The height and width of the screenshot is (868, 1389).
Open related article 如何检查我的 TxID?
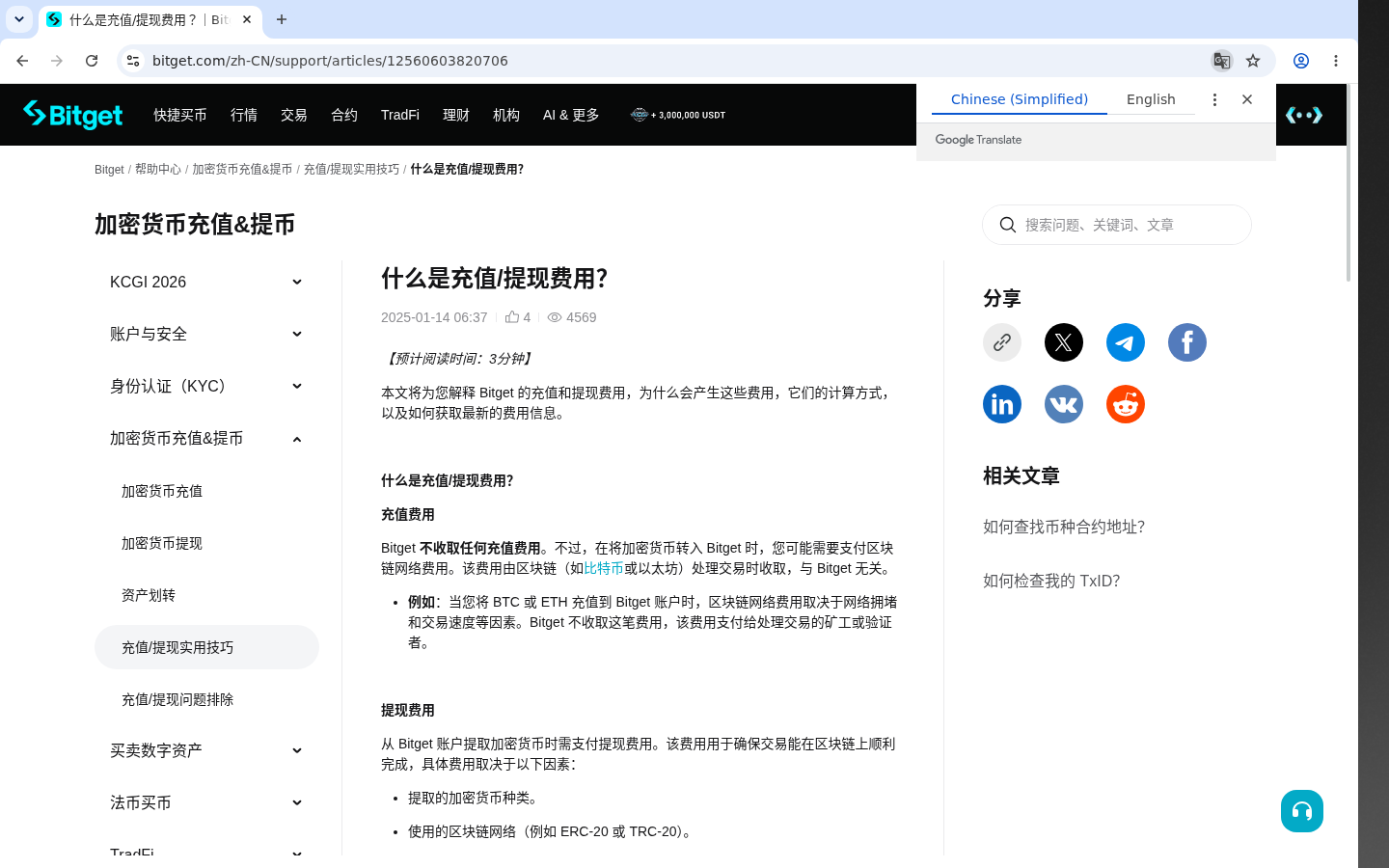(x=1051, y=581)
